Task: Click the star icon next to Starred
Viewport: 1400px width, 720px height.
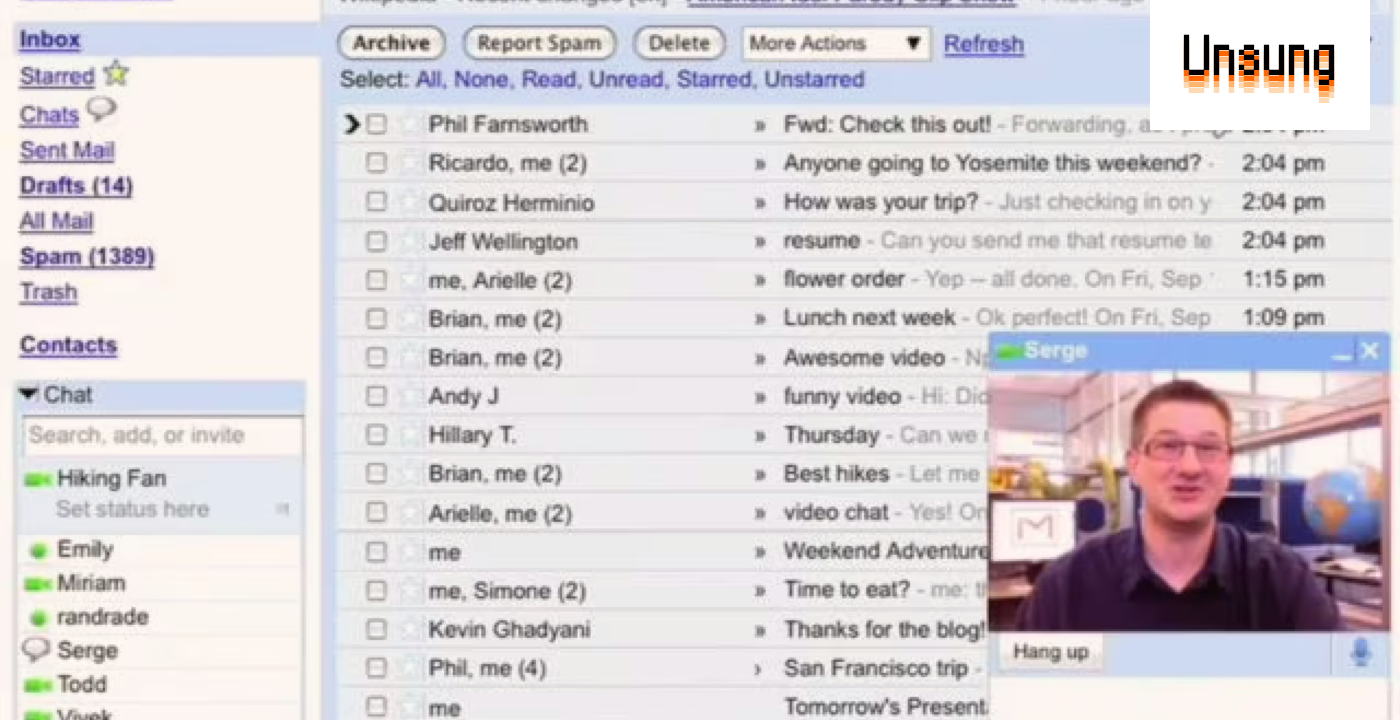Action: 116,73
